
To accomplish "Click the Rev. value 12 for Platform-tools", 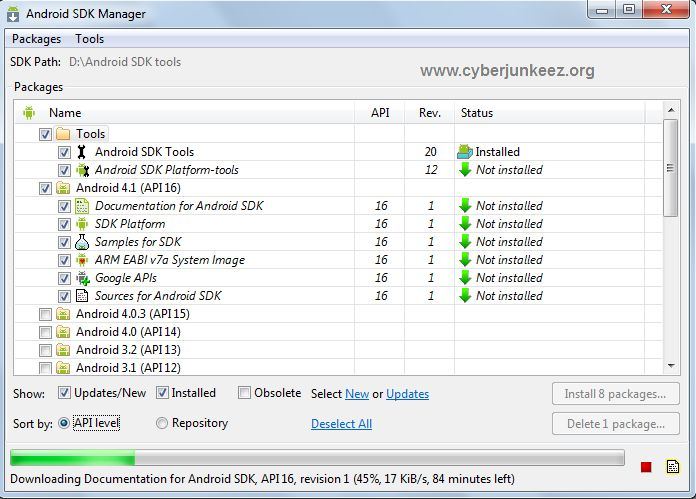I will click(x=431, y=170).
